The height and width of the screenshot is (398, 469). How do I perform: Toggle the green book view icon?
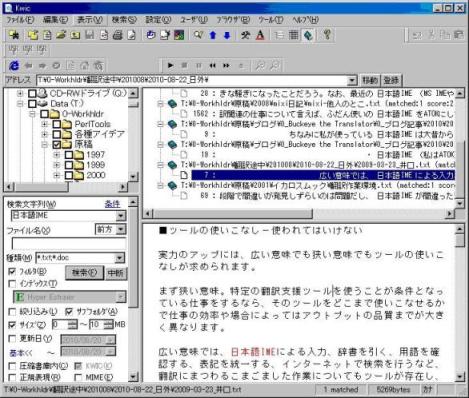(308, 35)
